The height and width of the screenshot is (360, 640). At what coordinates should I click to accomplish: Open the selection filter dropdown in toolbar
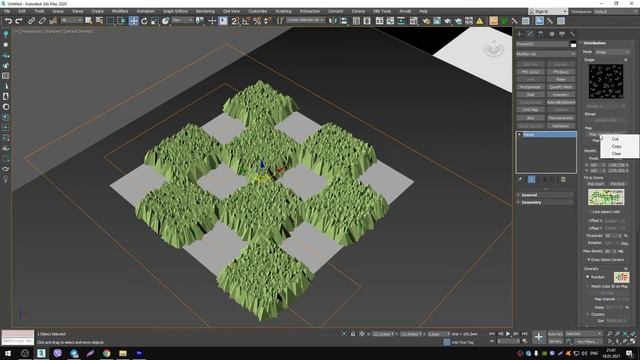point(71,20)
